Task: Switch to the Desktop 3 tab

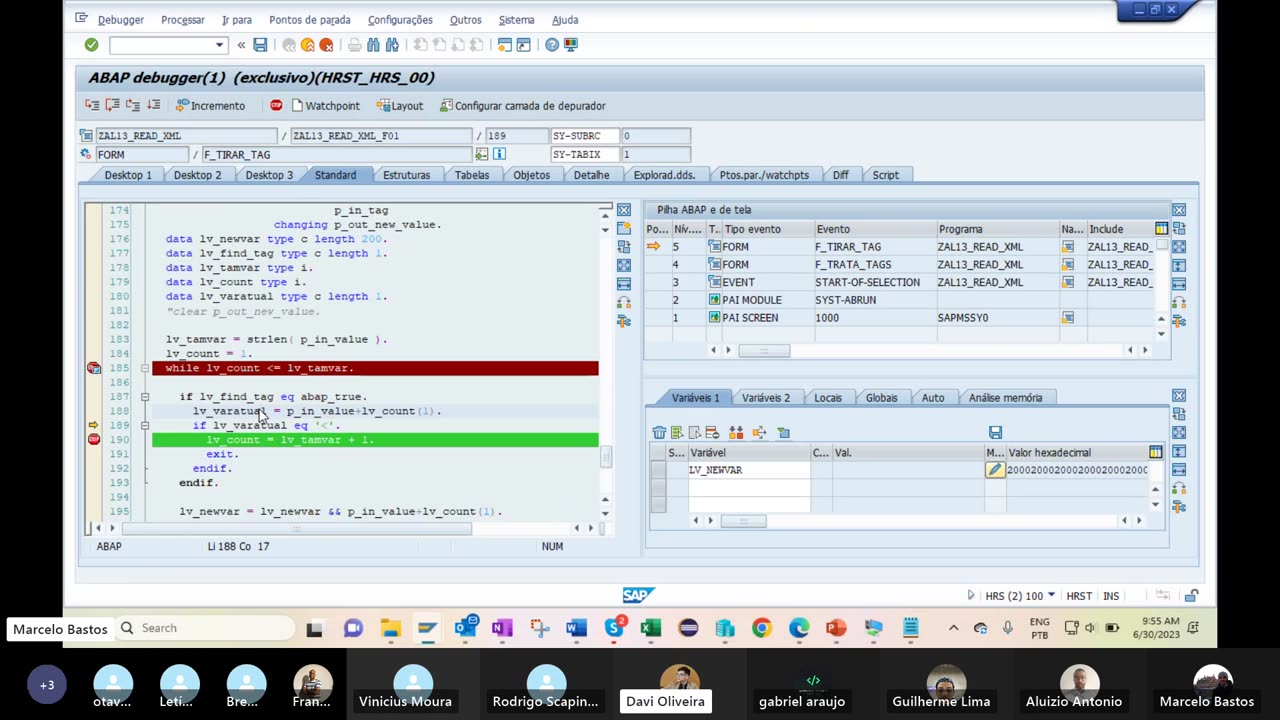Action: (x=269, y=175)
